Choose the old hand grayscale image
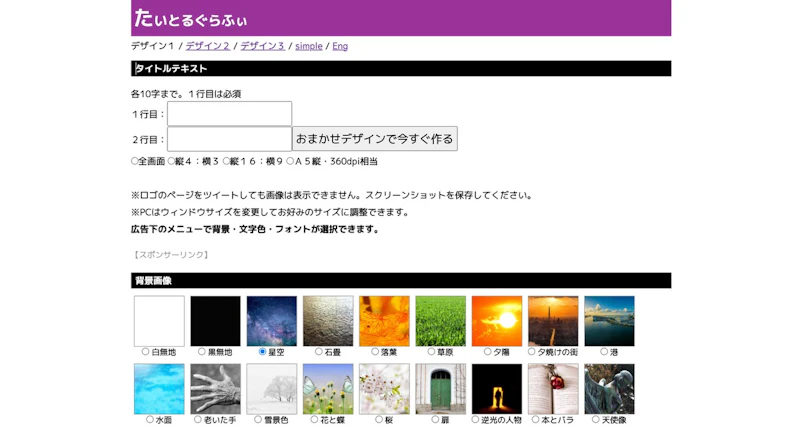This screenshot has height=432, width=800. point(215,389)
